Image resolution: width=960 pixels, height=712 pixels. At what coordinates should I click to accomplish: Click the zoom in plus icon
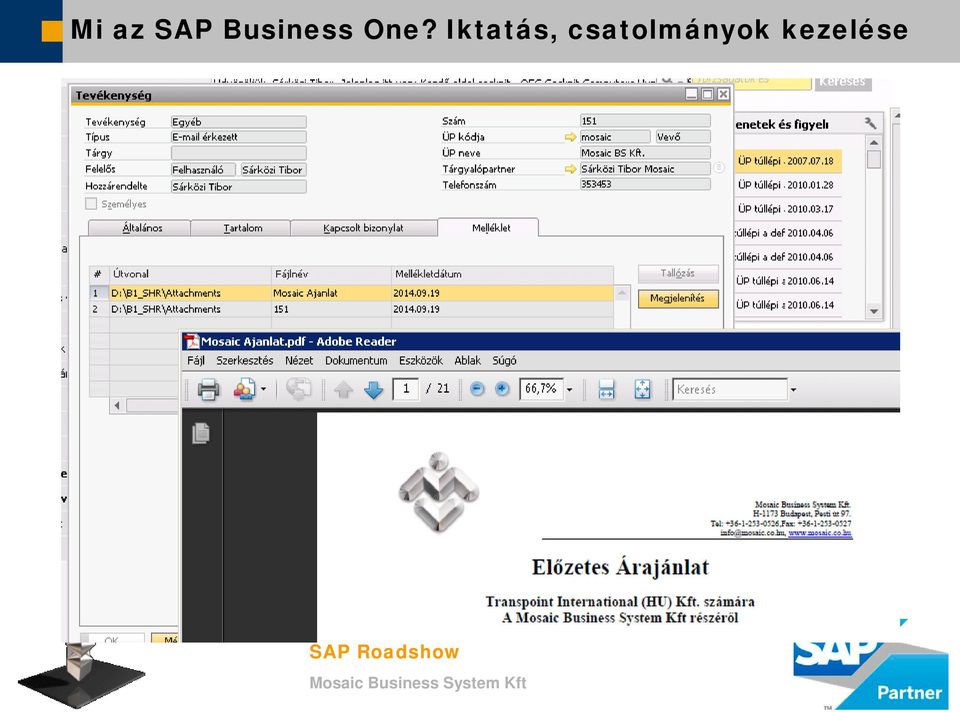(502, 389)
